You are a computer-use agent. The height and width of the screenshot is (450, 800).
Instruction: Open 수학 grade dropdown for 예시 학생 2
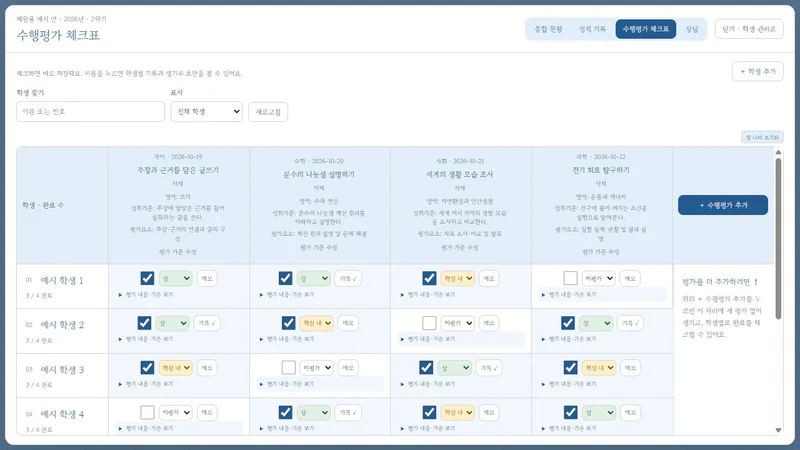[316, 323]
